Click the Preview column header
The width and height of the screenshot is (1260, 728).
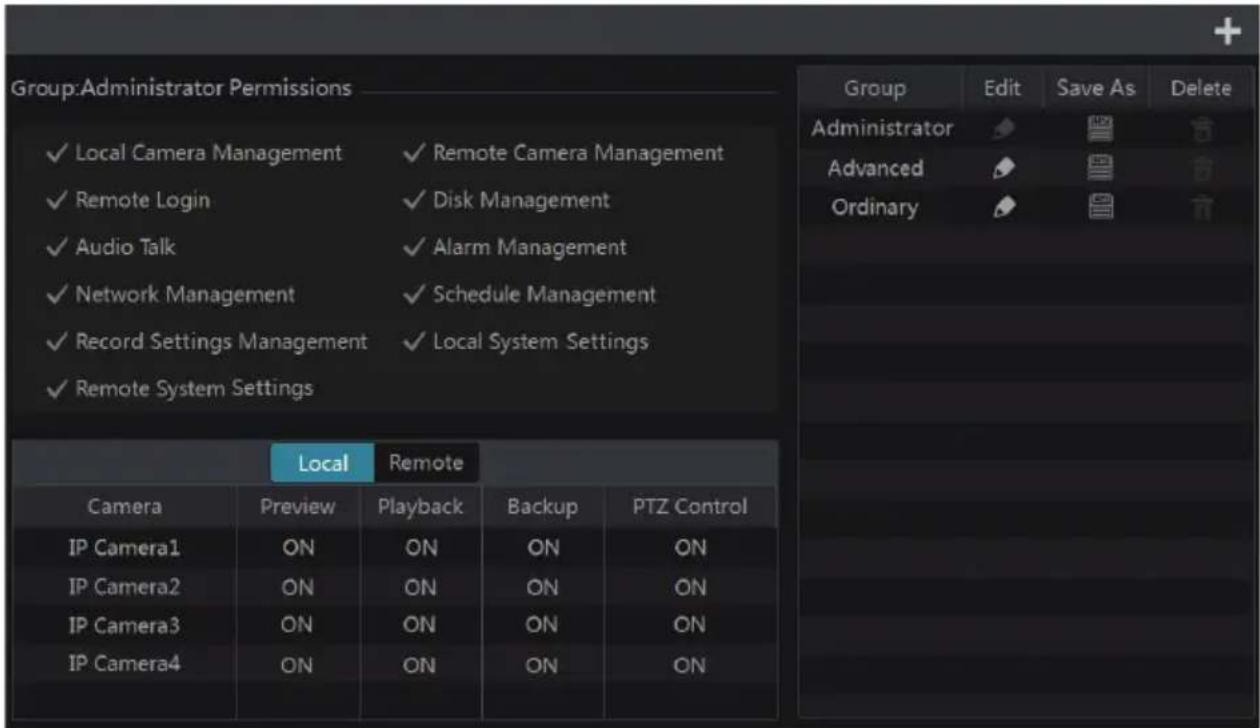[298, 507]
